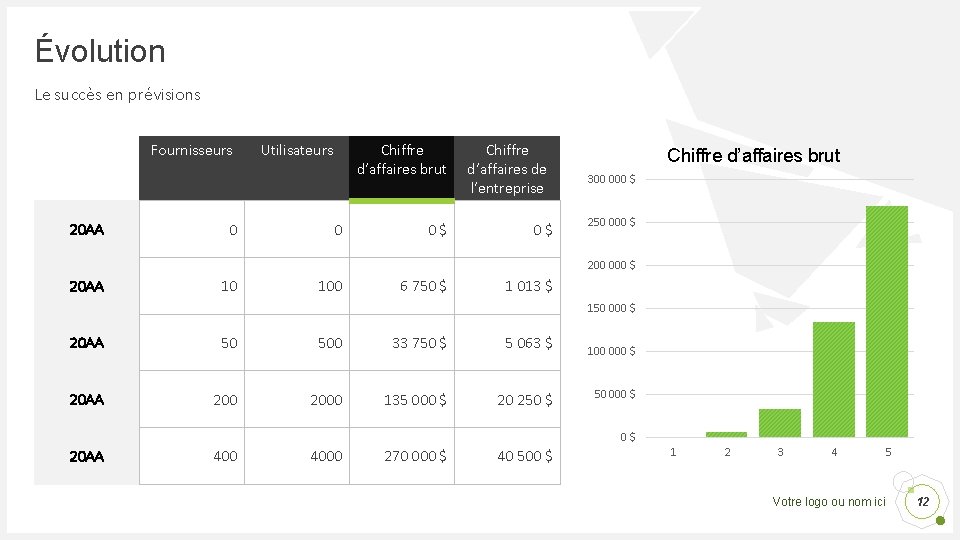Select the 'Chiffre d'affaires de l'entreprise' header
960x540 pixels.
(x=507, y=168)
